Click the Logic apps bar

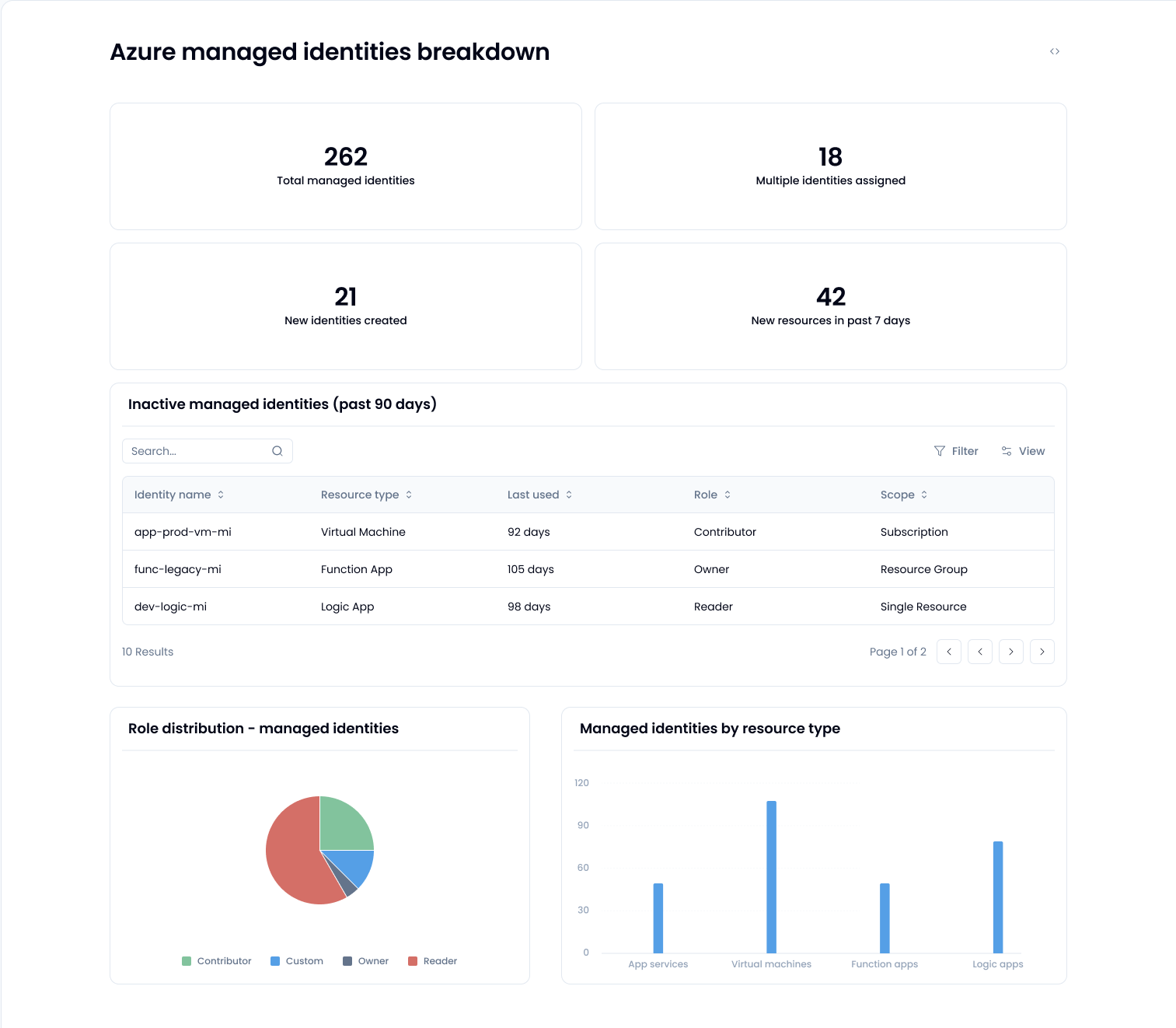[998, 897]
